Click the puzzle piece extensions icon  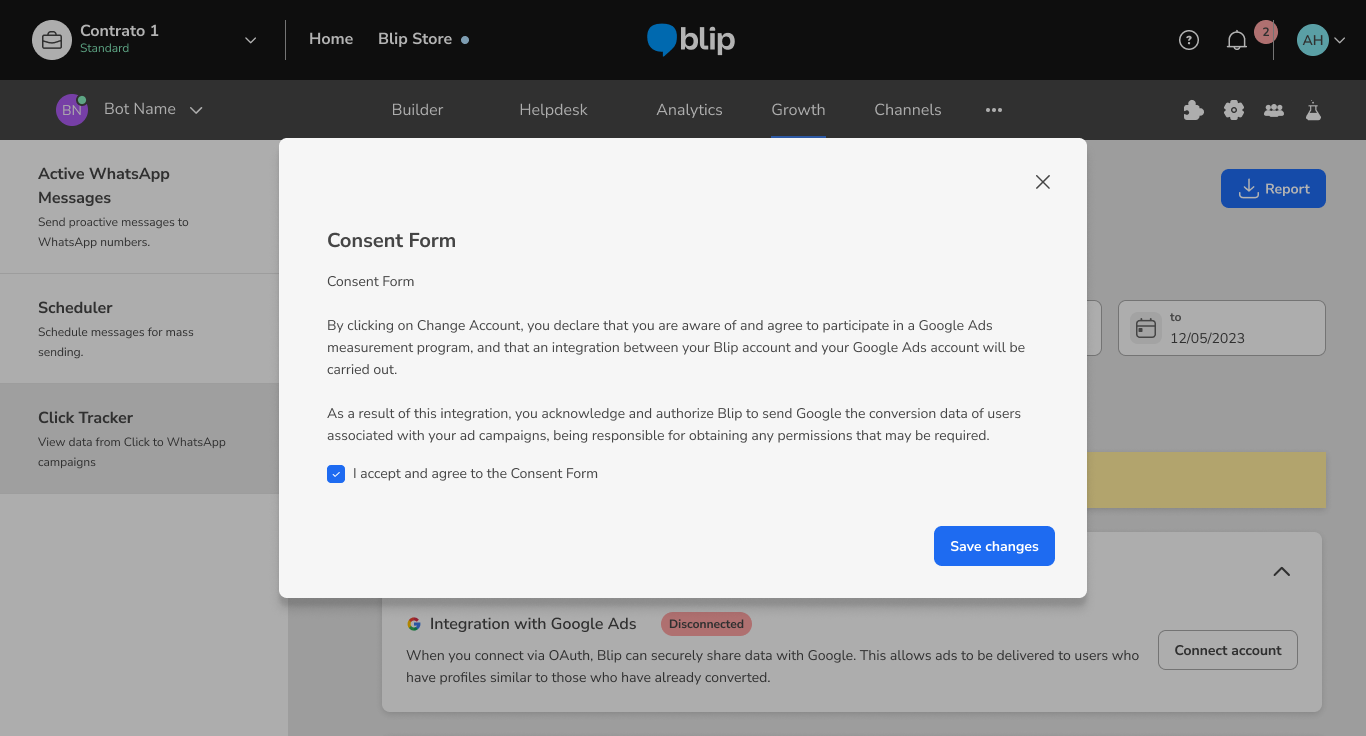click(1193, 110)
